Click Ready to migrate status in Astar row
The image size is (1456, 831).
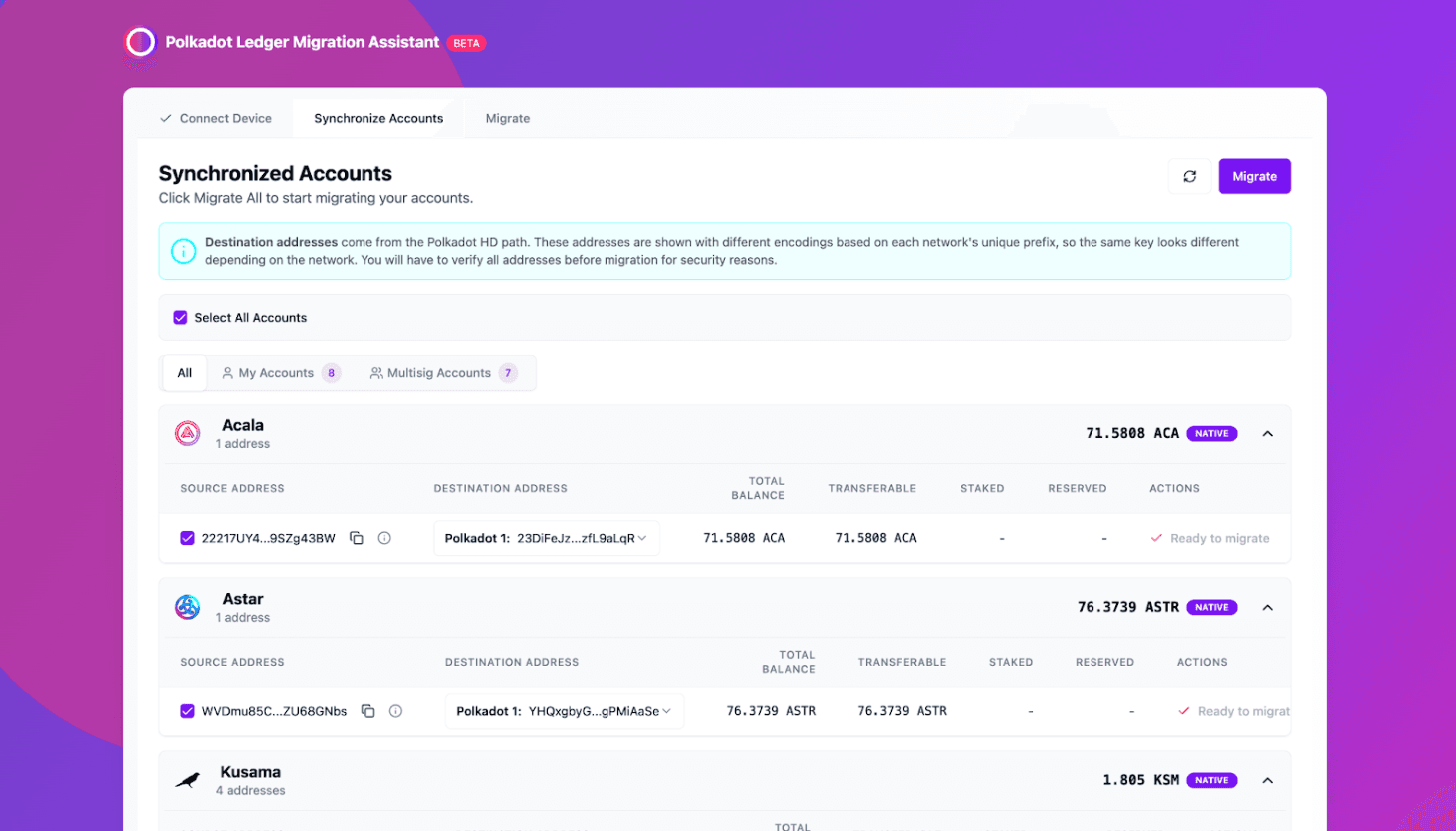click(1234, 711)
